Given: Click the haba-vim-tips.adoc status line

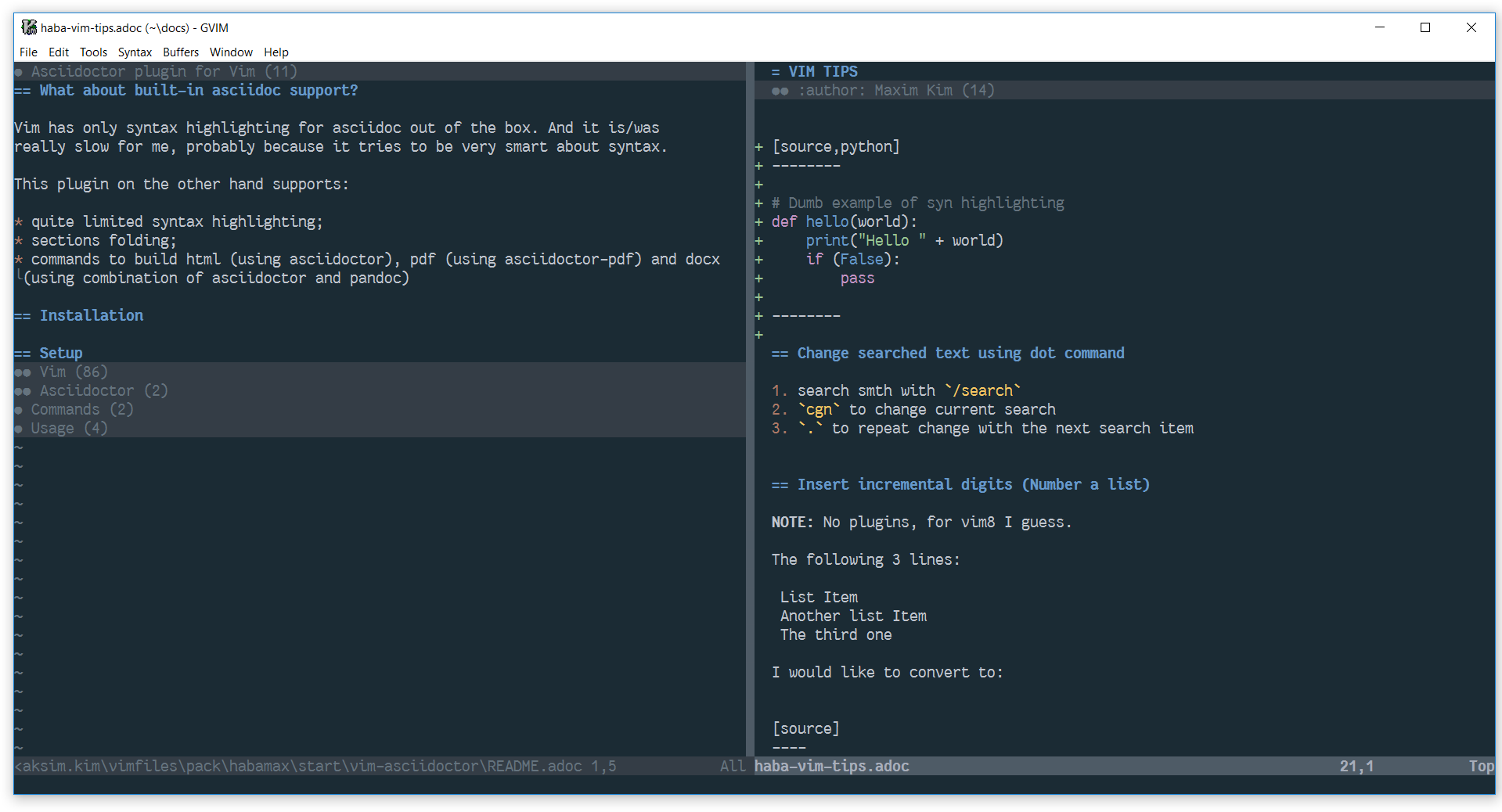Looking at the screenshot, I should (1124, 766).
